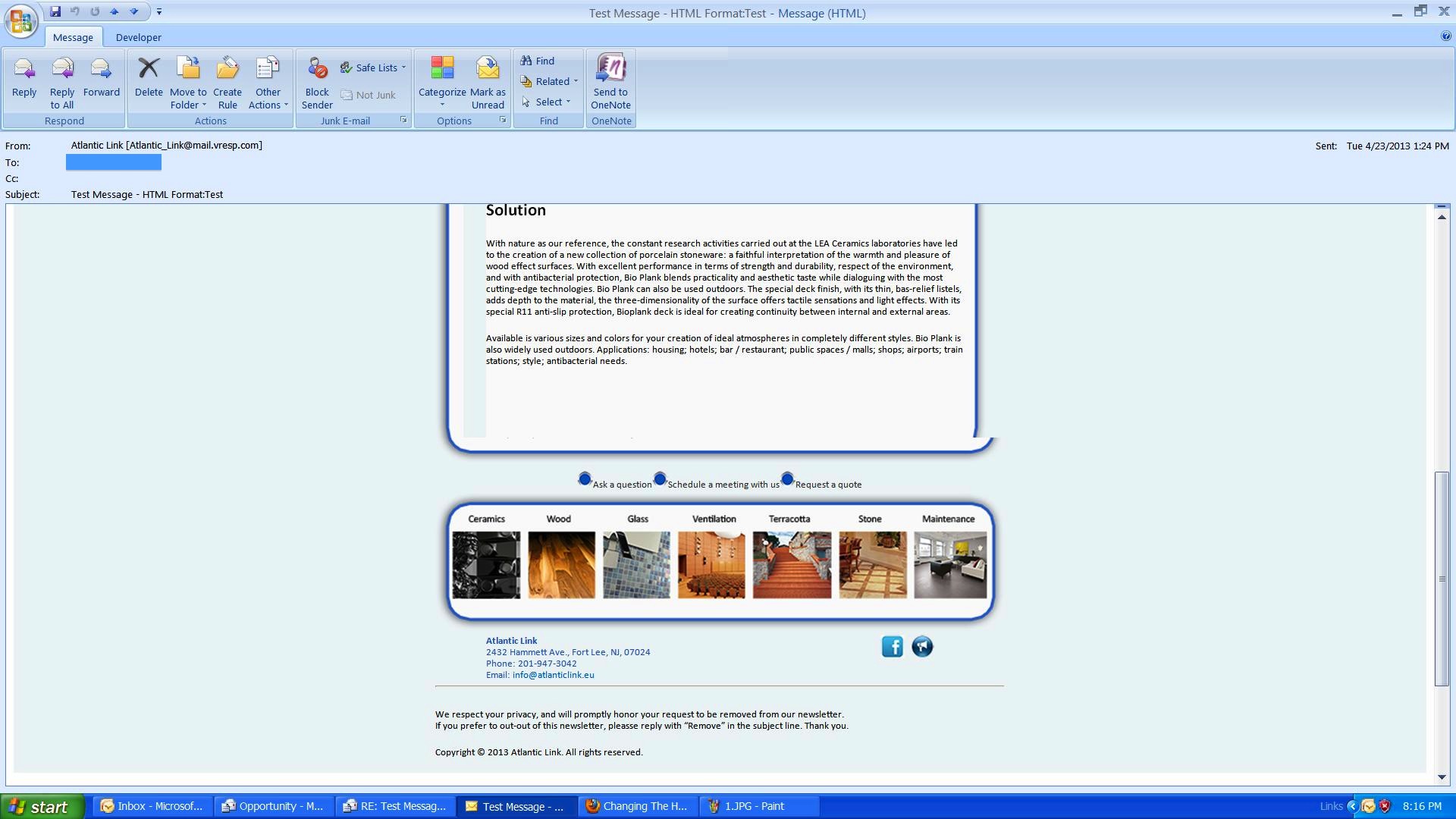Viewport: 1456px width, 819px height.
Task: Click the Block Sender icon
Action: pos(317,70)
